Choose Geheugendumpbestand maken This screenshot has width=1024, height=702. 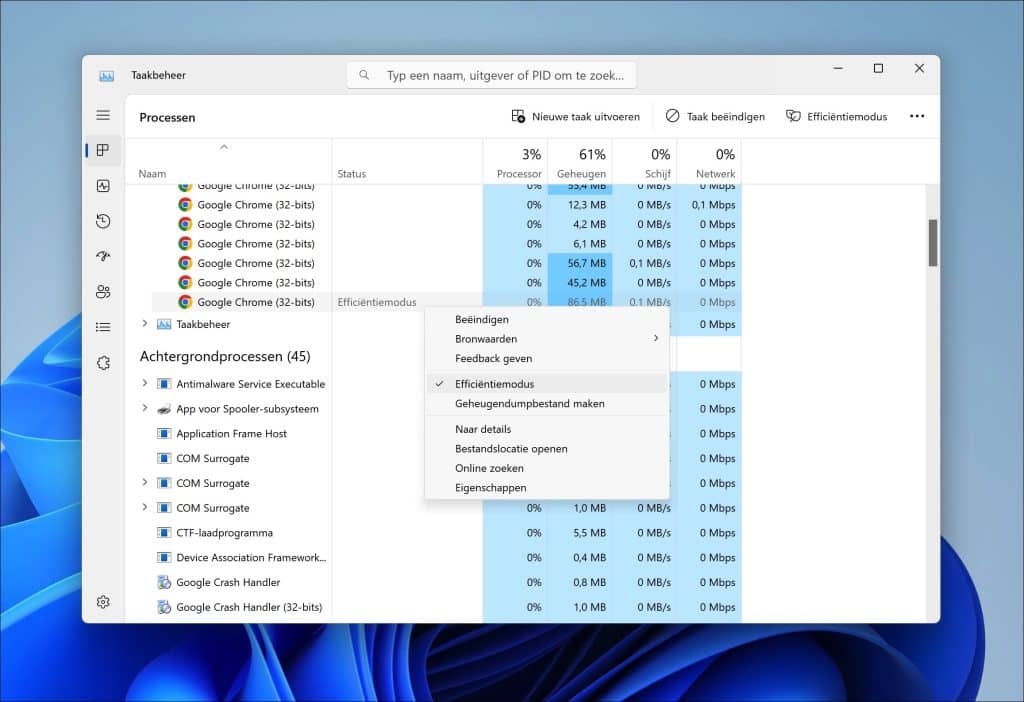pos(547,404)
